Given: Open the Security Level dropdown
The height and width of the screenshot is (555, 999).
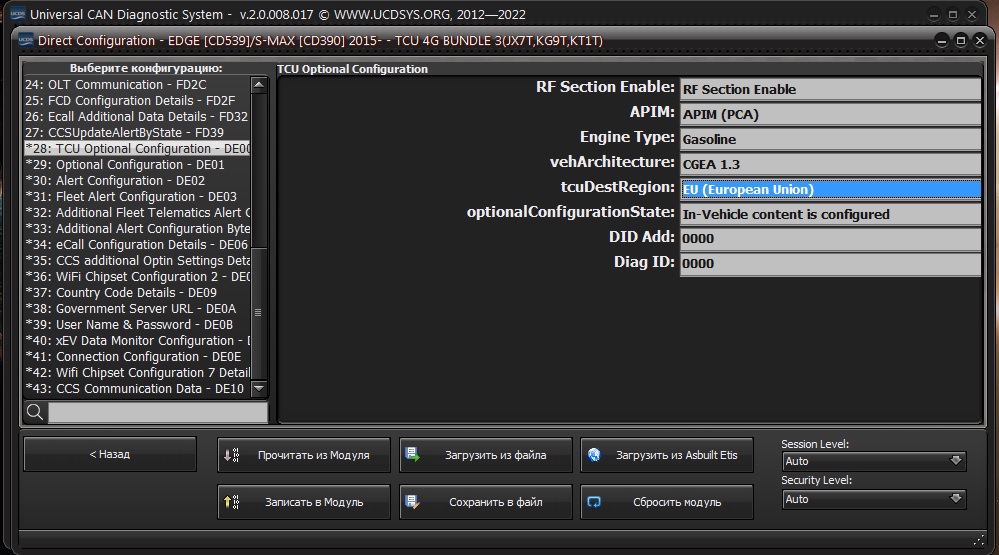Looking at the screenshot, I should 874,499.
